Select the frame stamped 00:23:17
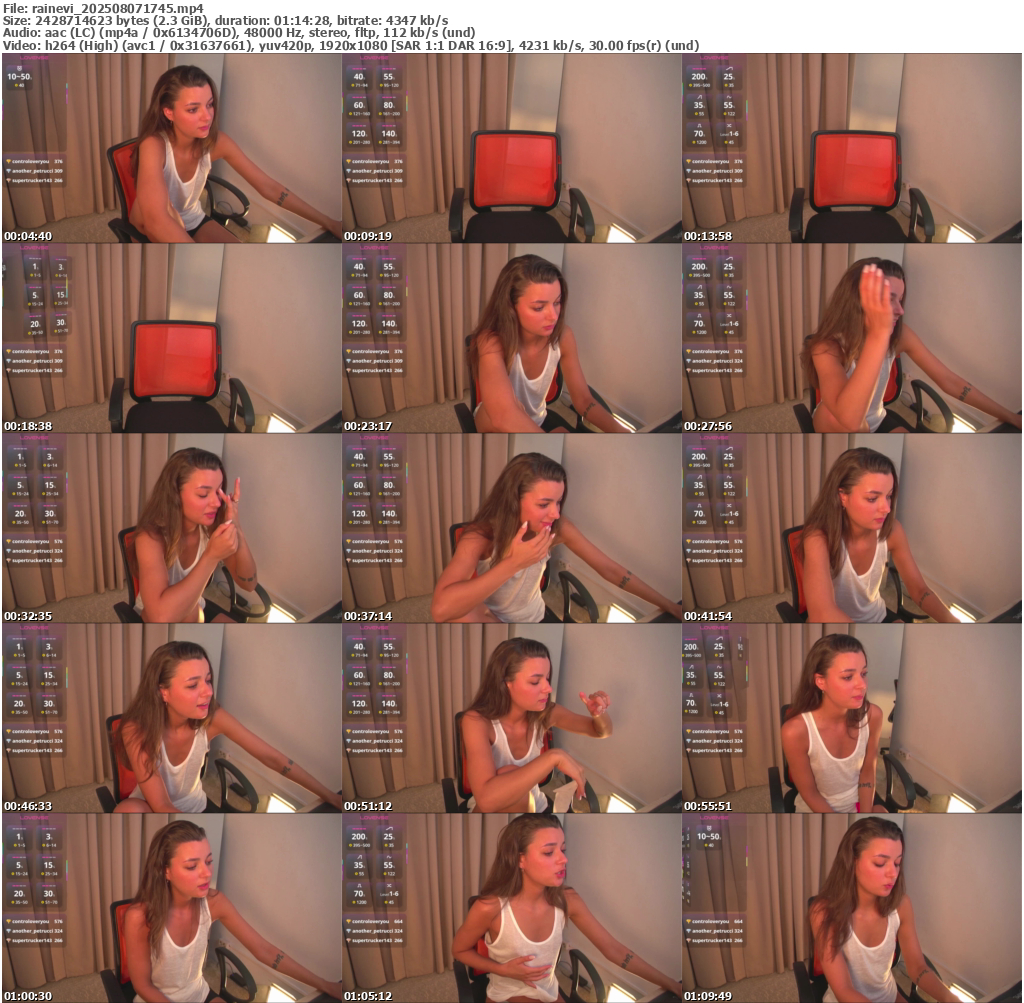The width and height of the screenshot is (1024, 1003). [x=512, y=338]
